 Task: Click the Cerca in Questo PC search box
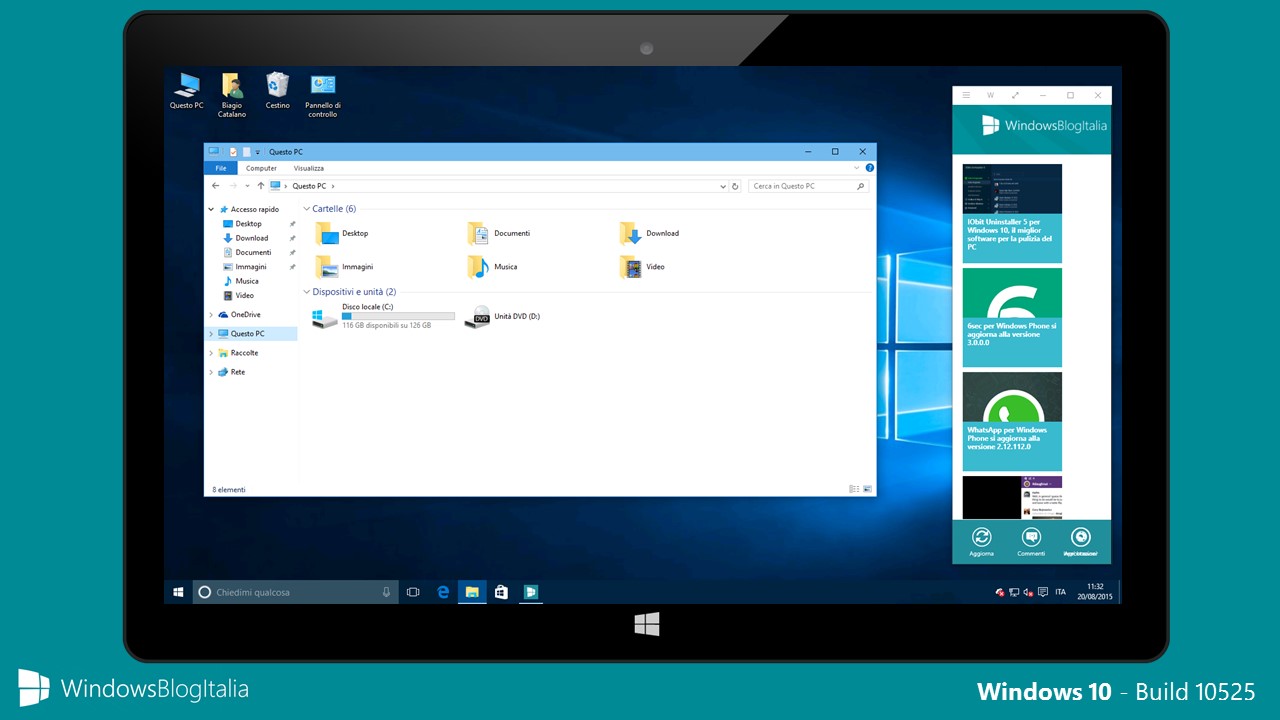pos(808,186)
